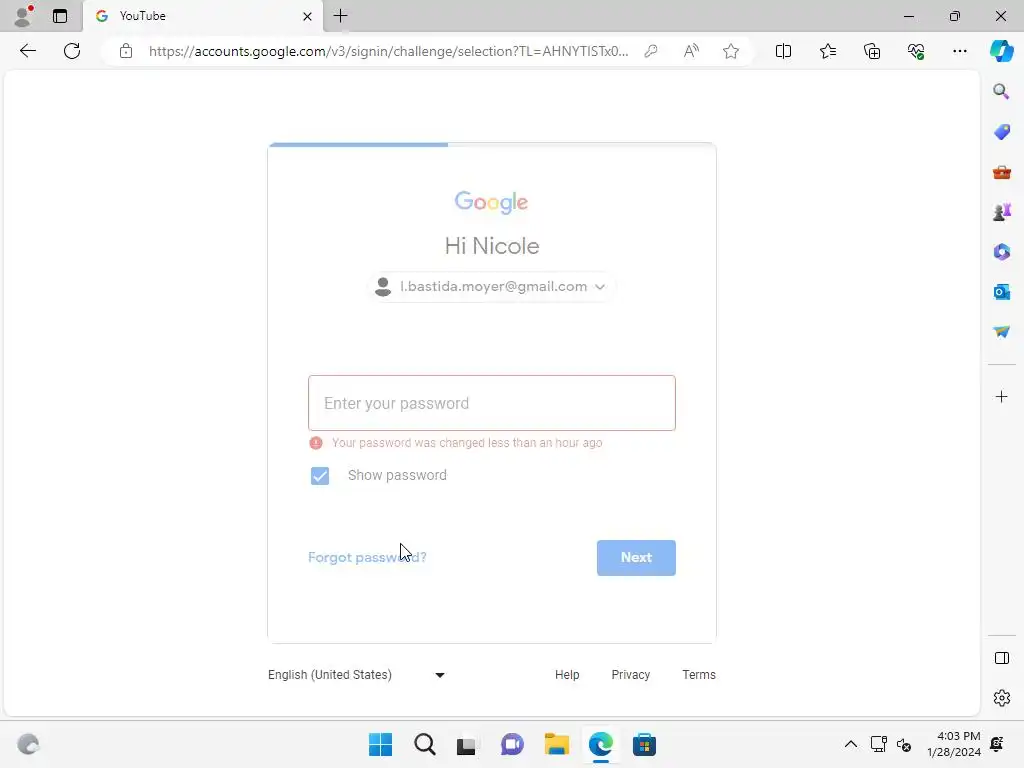Screen dimensions: 1024x768
Task: Open the sidebar Shopping tag
Action: point(1001,132)
